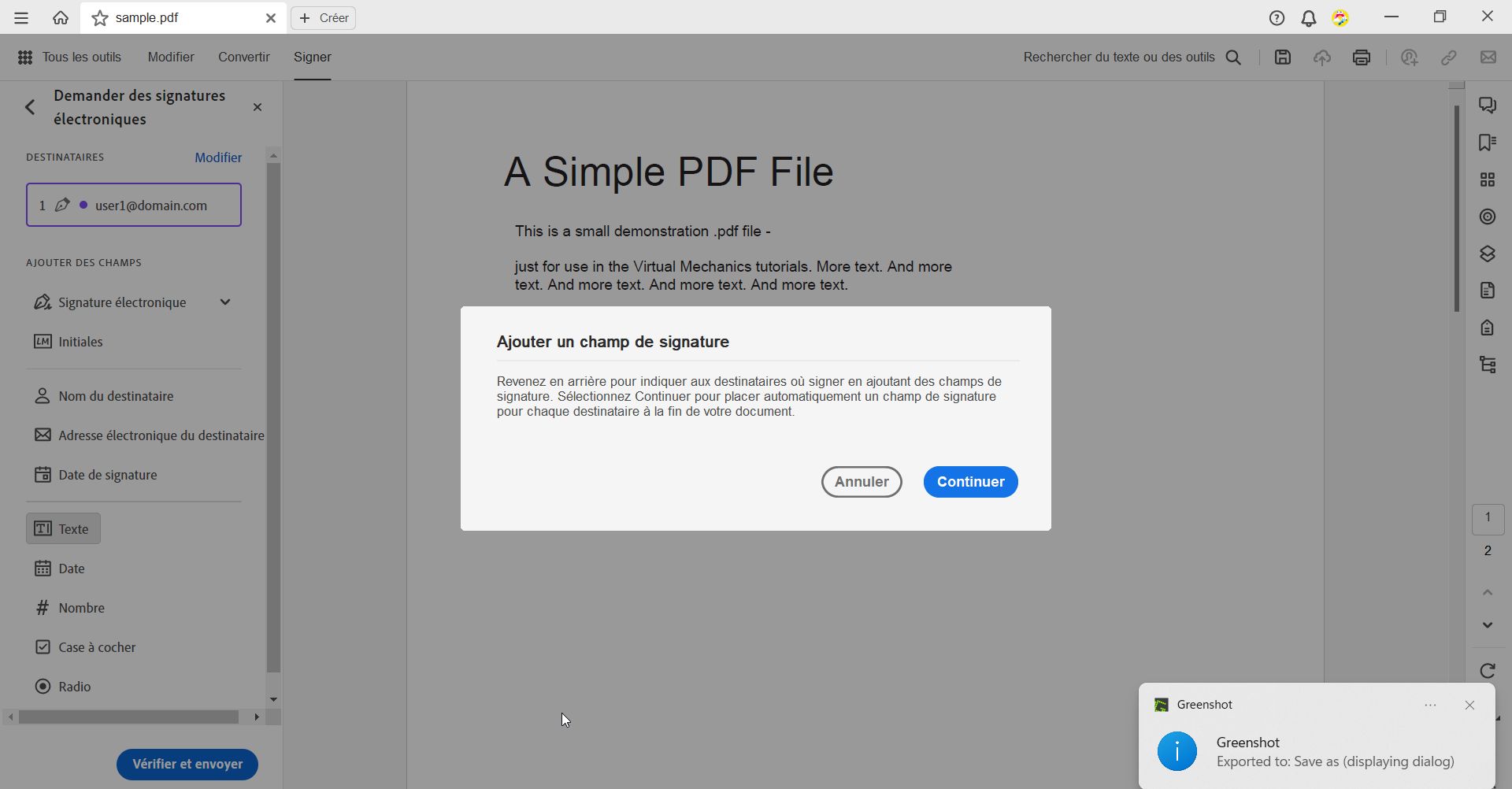The width and height of the screenshot is (1512, 789).
Task: Search text or tools magnifier
Action: 1234,57
